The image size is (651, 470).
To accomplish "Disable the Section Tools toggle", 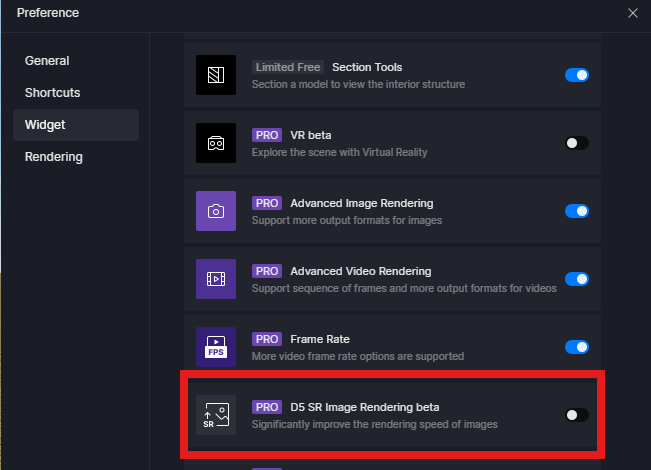I will 577,75.
